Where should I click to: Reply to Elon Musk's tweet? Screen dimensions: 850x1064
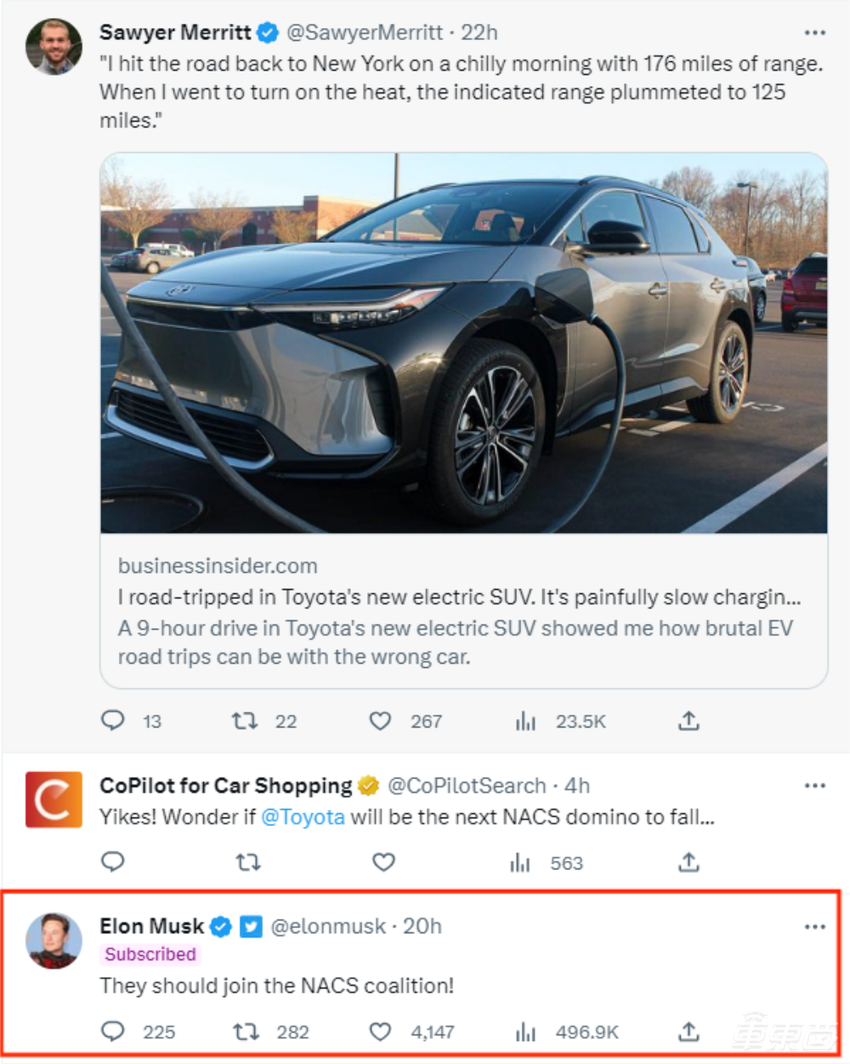[114, 1032]
